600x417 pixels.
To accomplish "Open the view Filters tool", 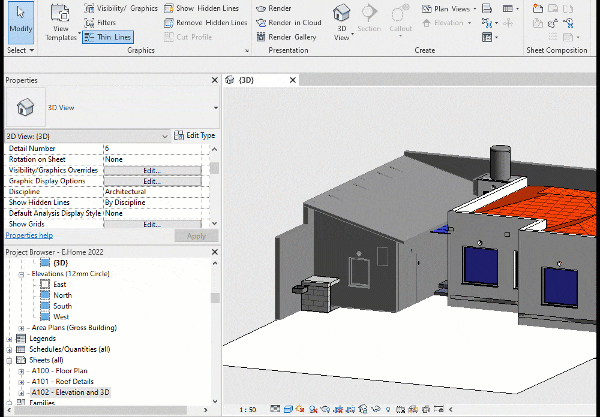I will 100,23.
